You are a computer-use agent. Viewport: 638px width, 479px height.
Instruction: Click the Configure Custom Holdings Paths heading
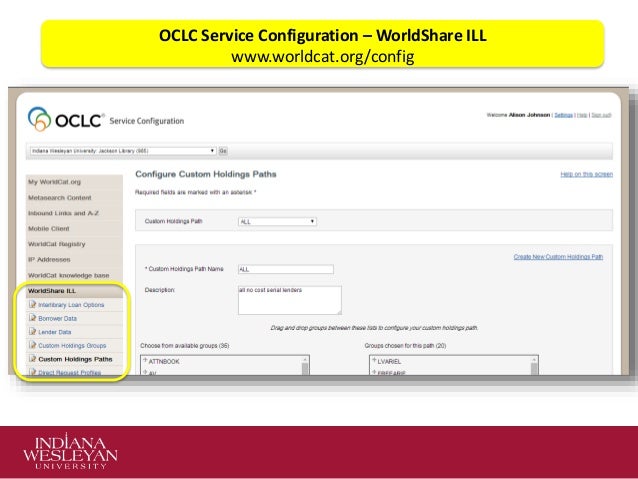pos(205,174)
